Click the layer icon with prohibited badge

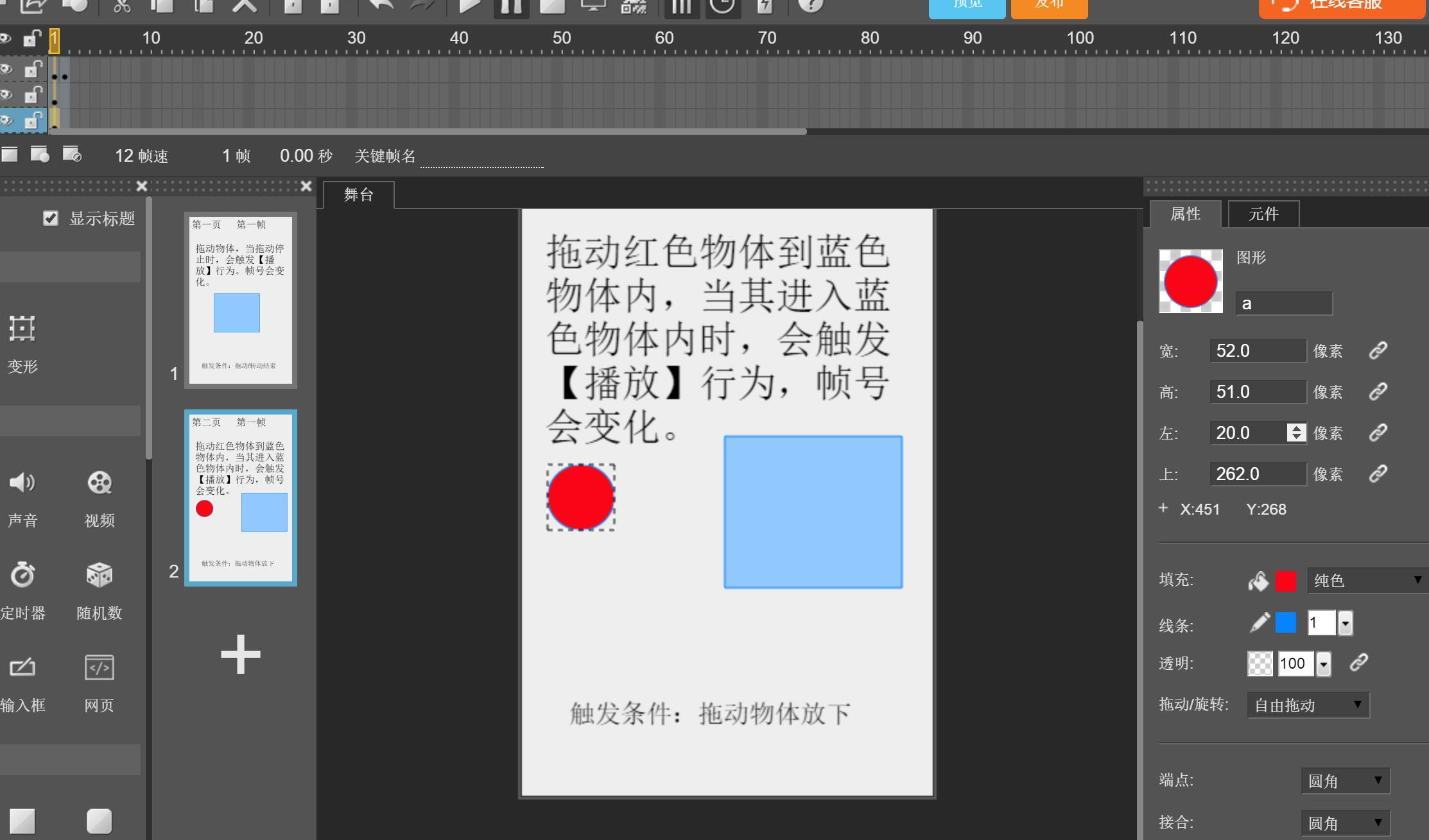click(72, 154)
